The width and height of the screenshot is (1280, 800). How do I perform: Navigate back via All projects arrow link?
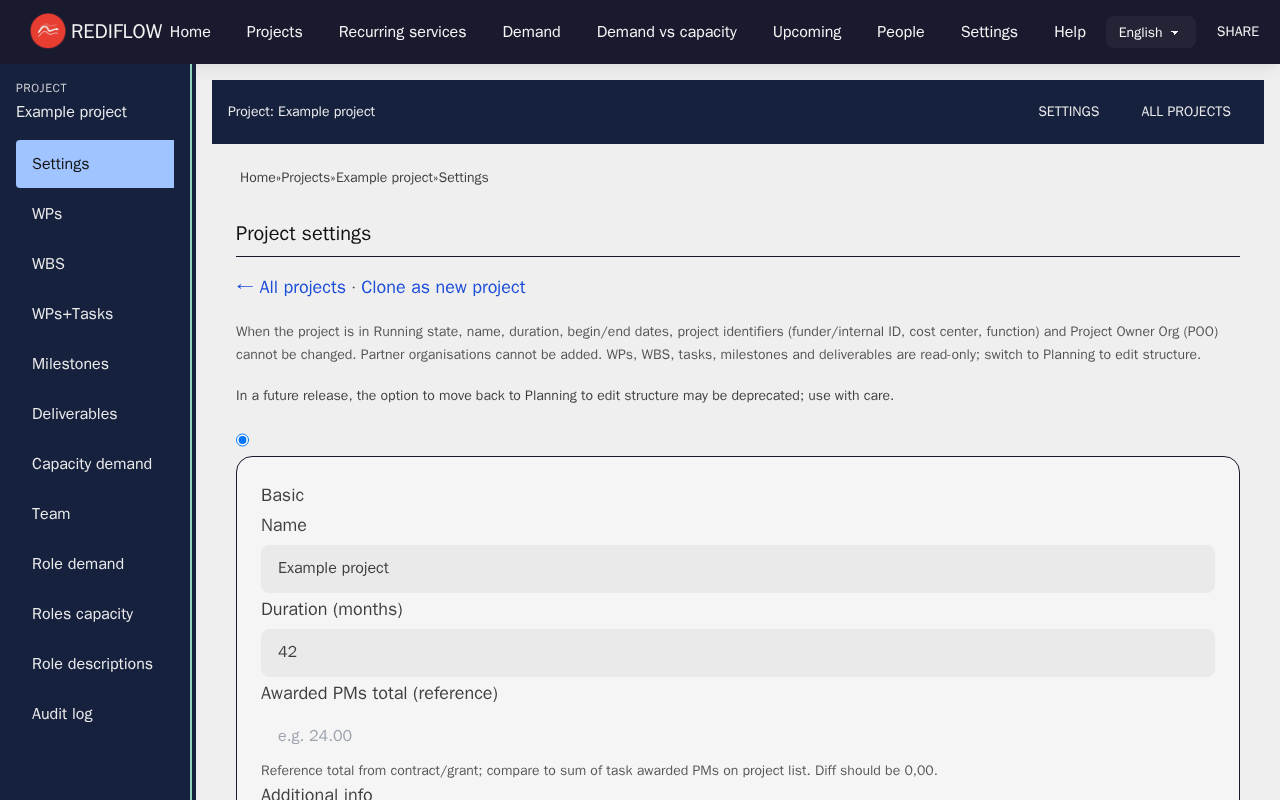click(290, 287)
